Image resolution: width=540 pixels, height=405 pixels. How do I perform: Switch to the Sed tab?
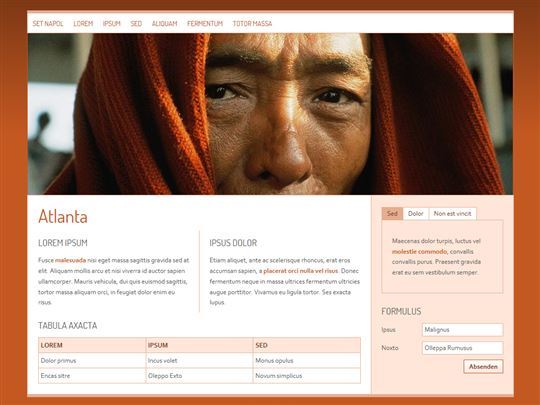coord(392,214)
